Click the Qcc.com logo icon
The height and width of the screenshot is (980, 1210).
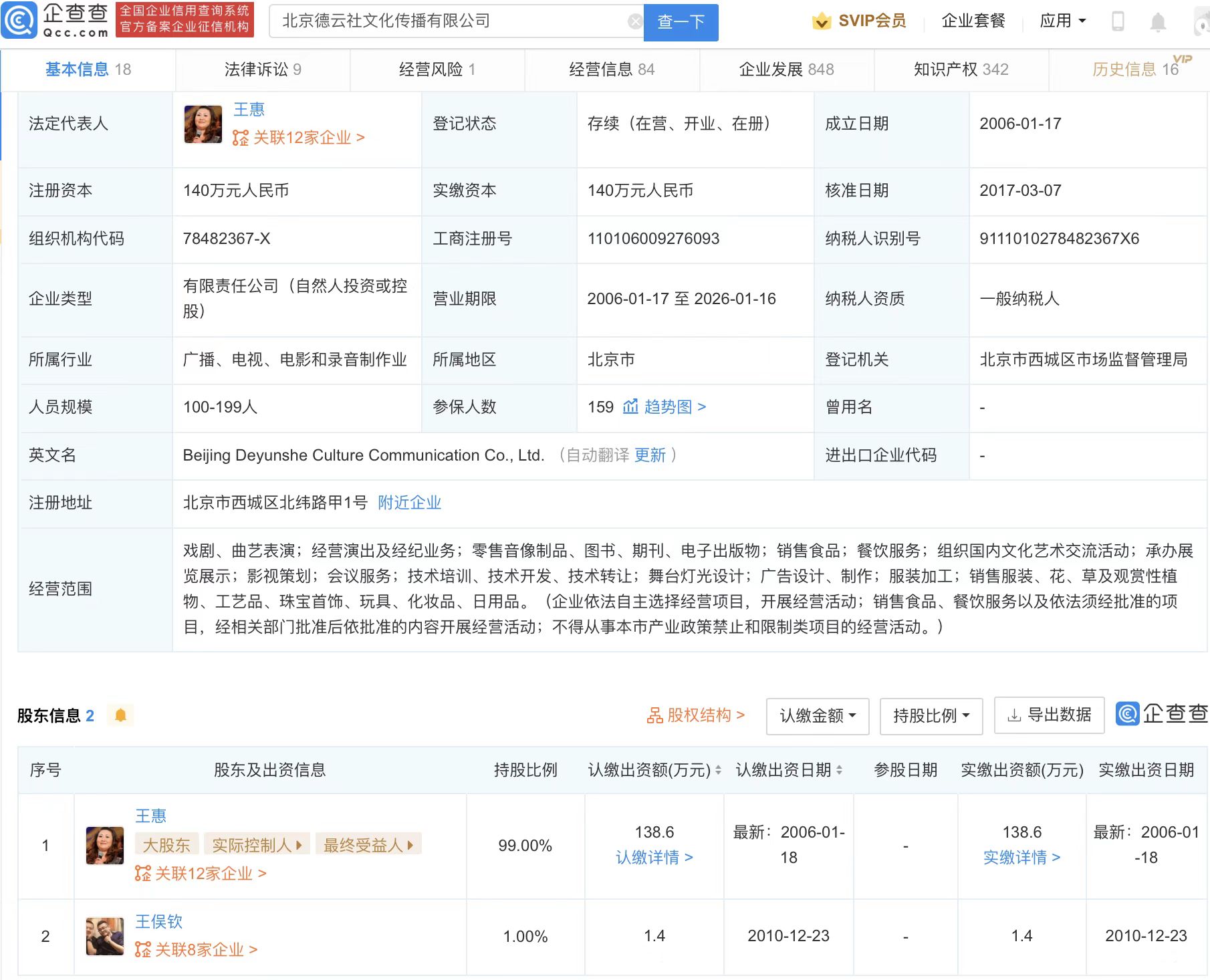[x=19, y=20]
